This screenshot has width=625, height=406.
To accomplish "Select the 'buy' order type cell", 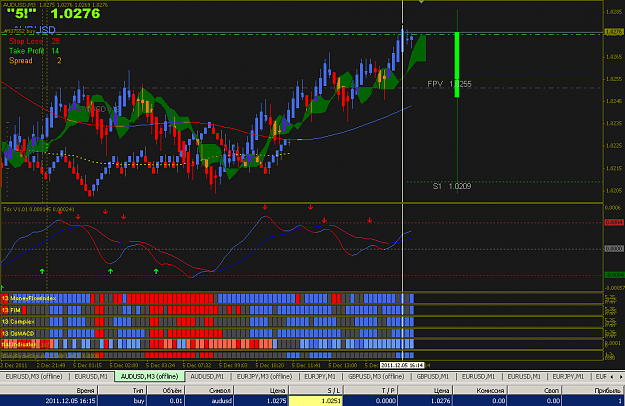I will pos(123,401).
